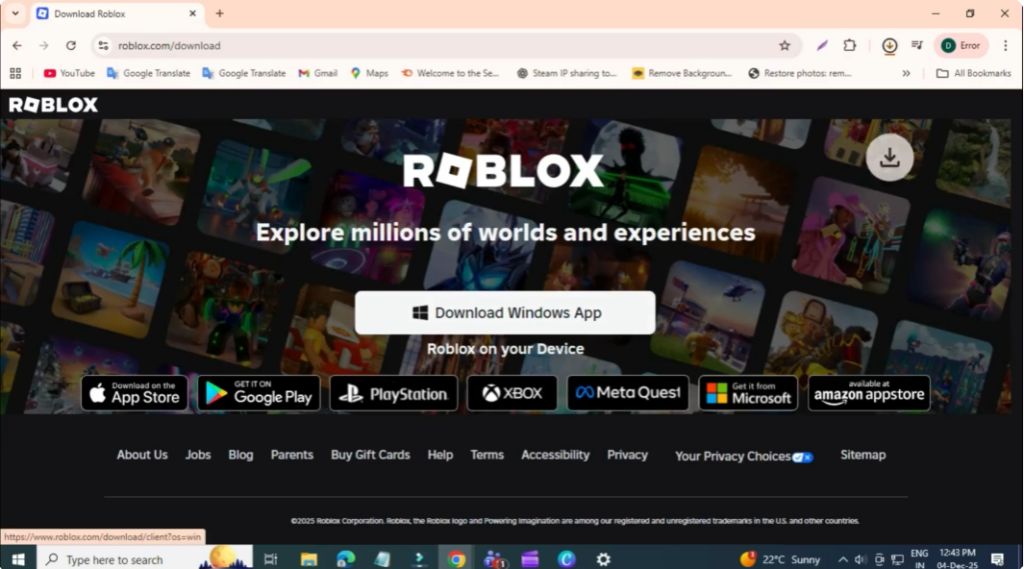Reload the Roblox download page
Image resolution: width=1024 pixels, height=569 pixels.
71,46
